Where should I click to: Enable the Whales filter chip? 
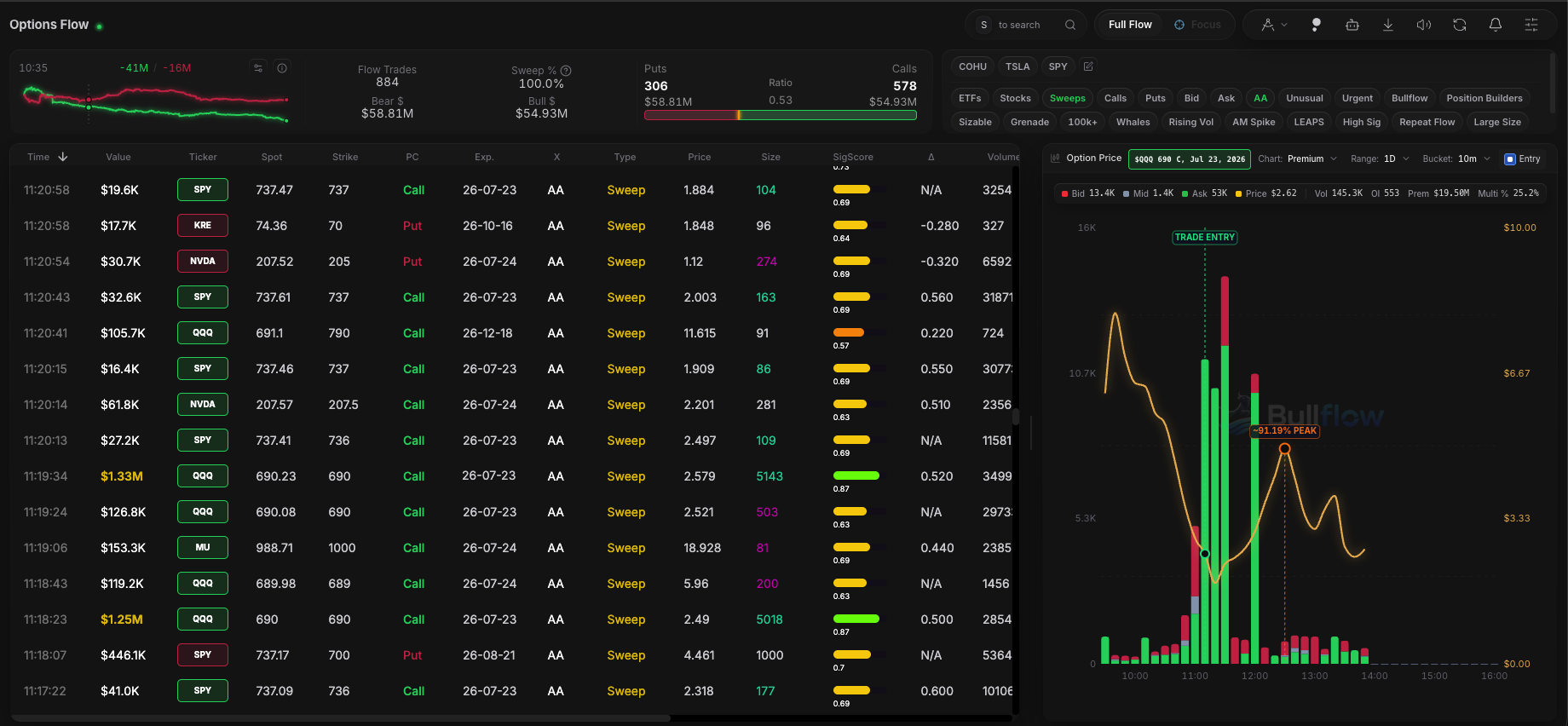pos(1133,122)
